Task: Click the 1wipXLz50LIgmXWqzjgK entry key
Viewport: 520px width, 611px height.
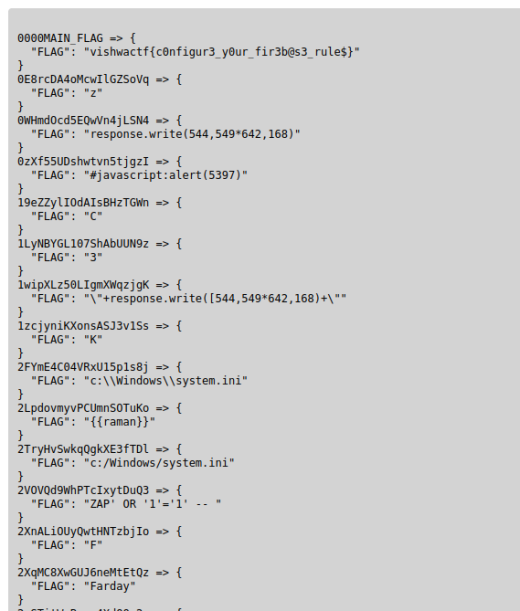Action: tap(83, 285)
